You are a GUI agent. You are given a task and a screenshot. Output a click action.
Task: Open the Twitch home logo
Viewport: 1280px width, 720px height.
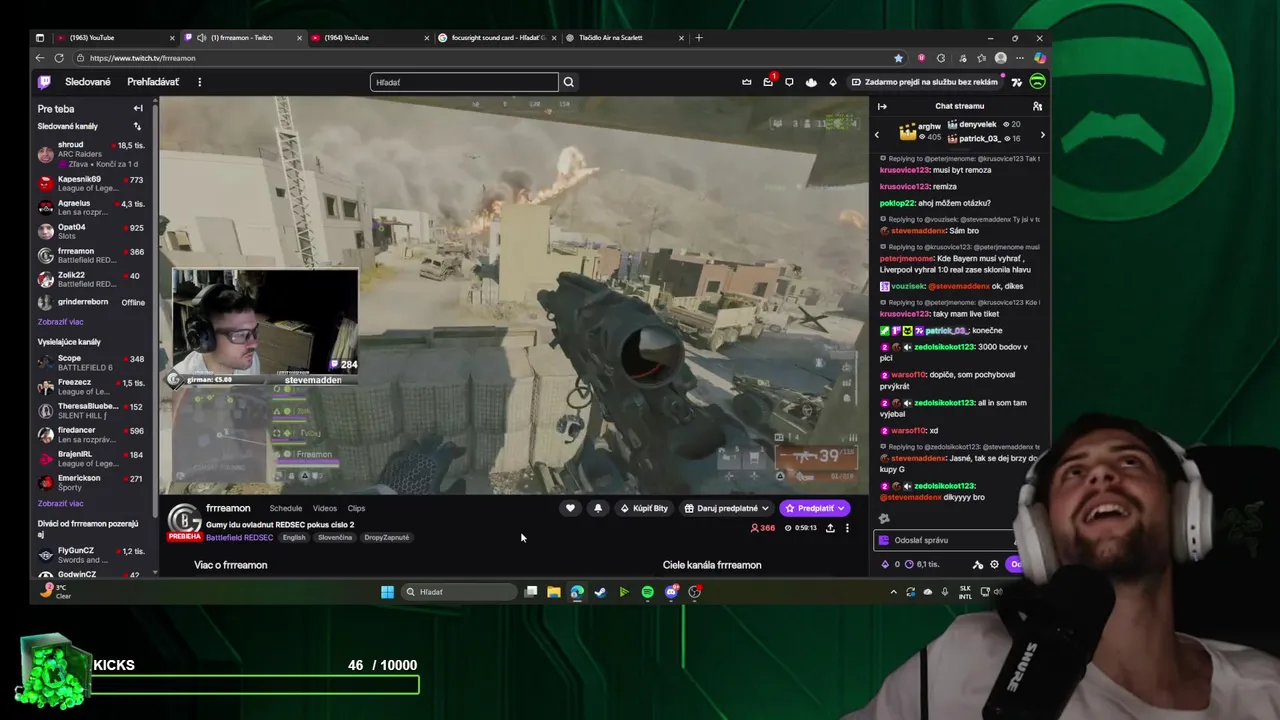pos(44,82)
